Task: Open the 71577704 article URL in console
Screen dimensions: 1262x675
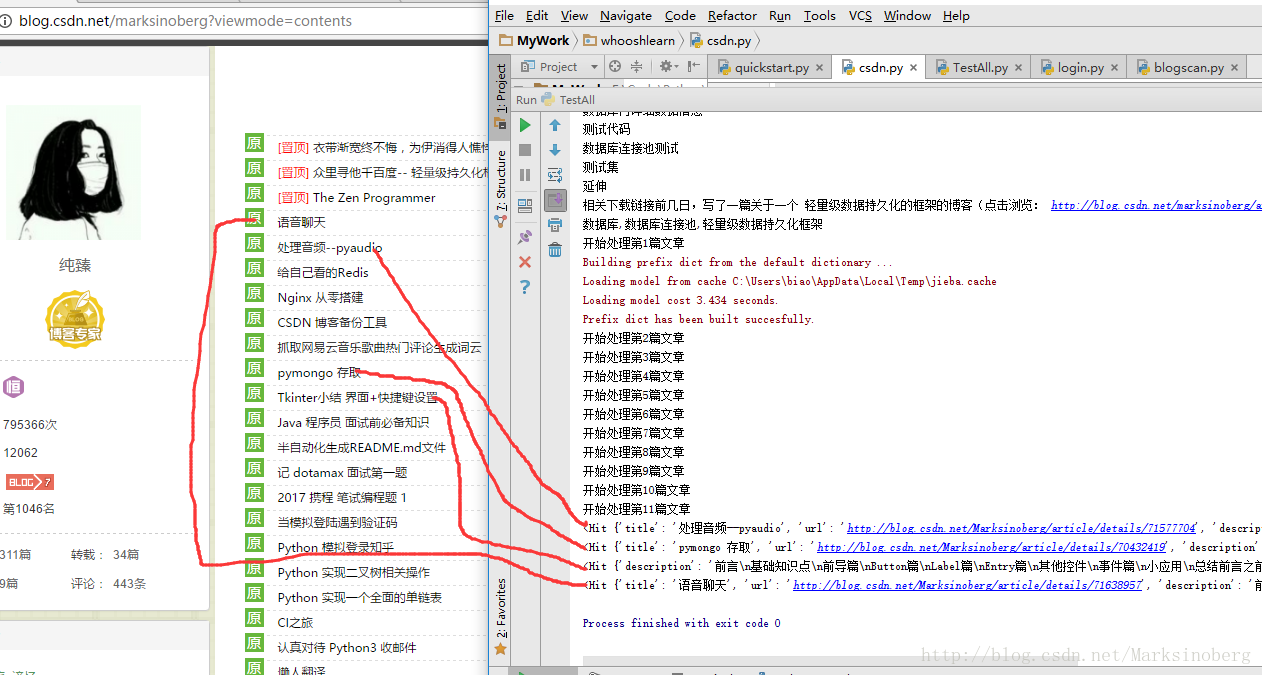Action: (x=1021, y=528)
